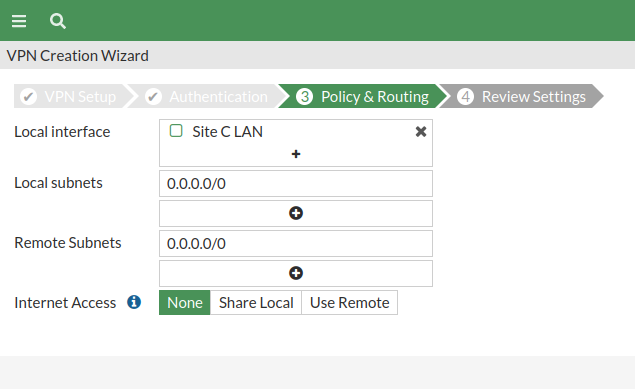Click the Remote Subnets label
This screenshot has width=635, height=389.
pos(68,242)
